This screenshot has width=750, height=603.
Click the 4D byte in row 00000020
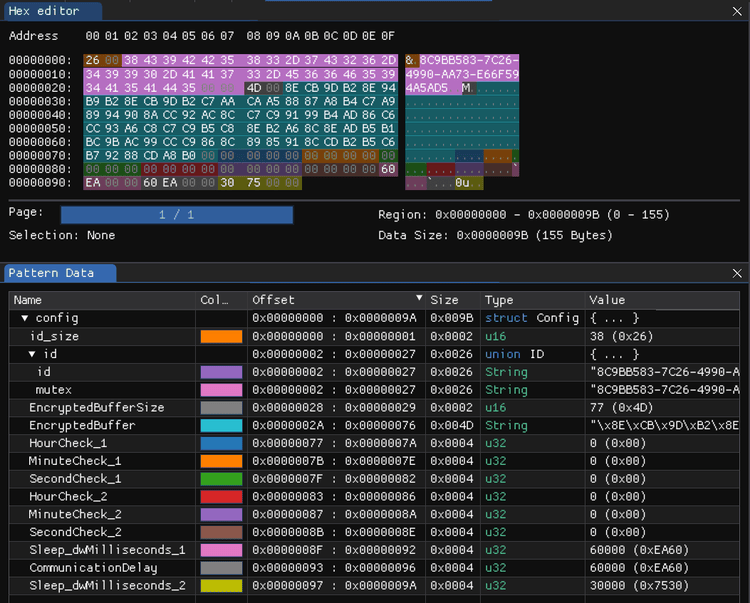(255, 88)
